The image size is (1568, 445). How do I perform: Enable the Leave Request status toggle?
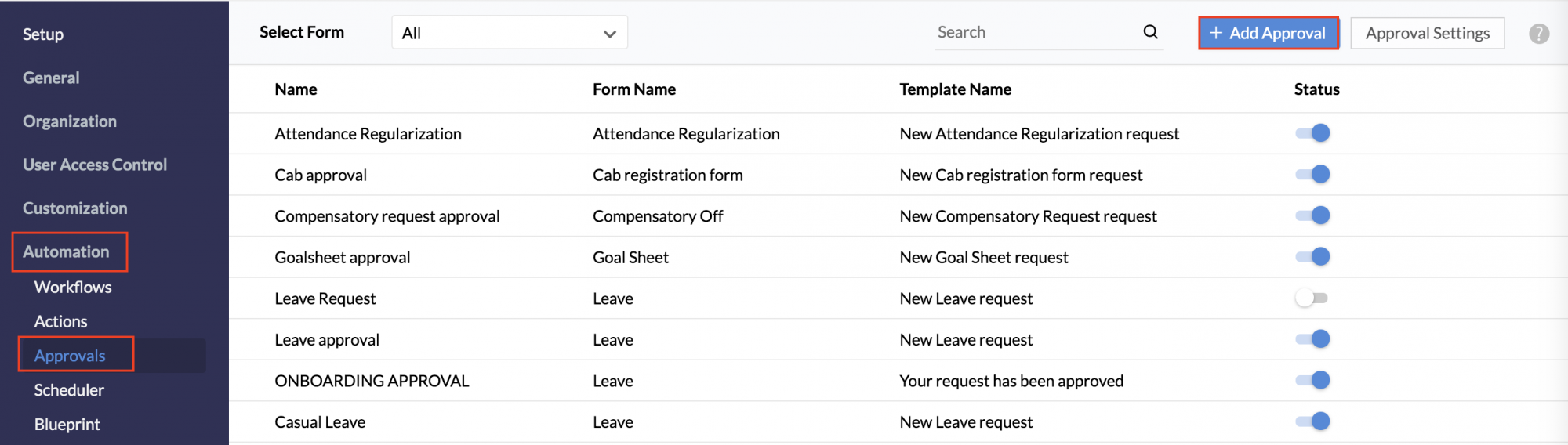click(x=1312, y=298)
